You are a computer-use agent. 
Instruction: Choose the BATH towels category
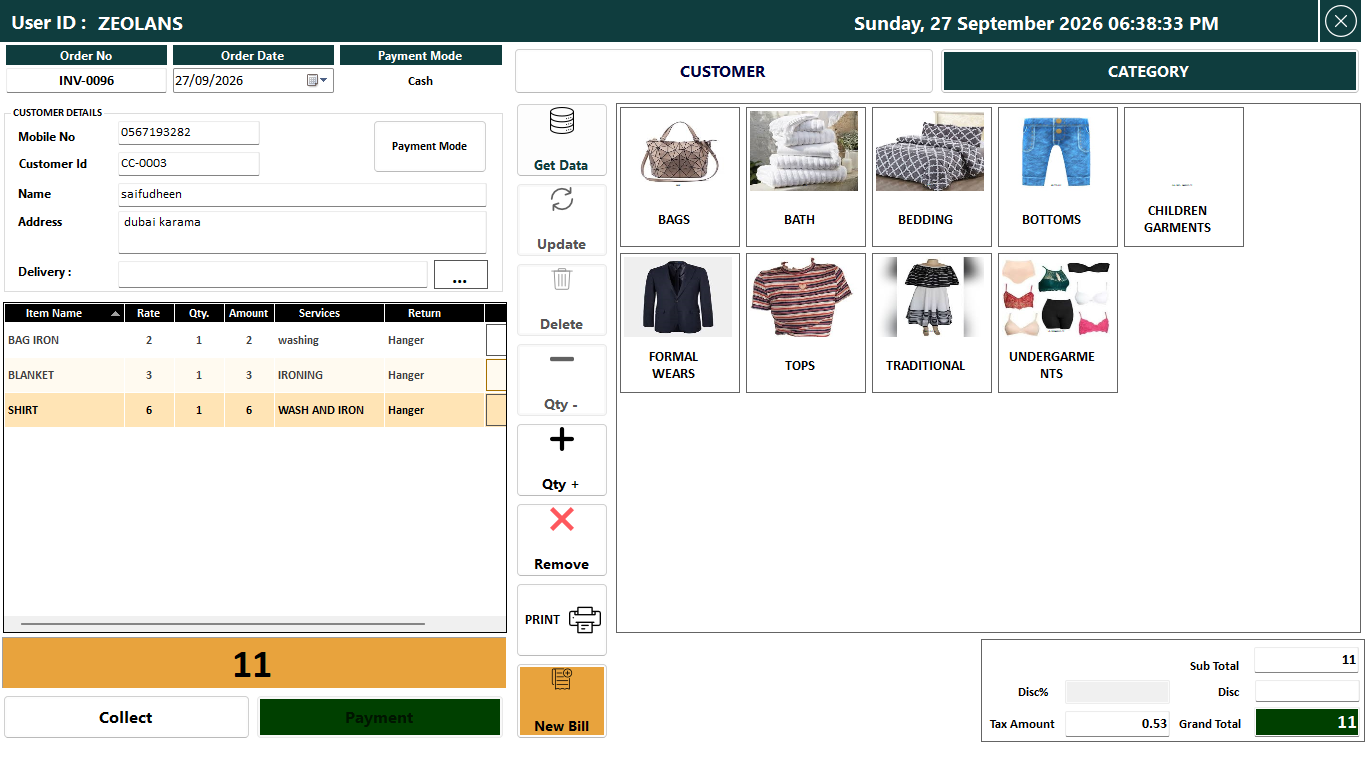pos(806,177)
